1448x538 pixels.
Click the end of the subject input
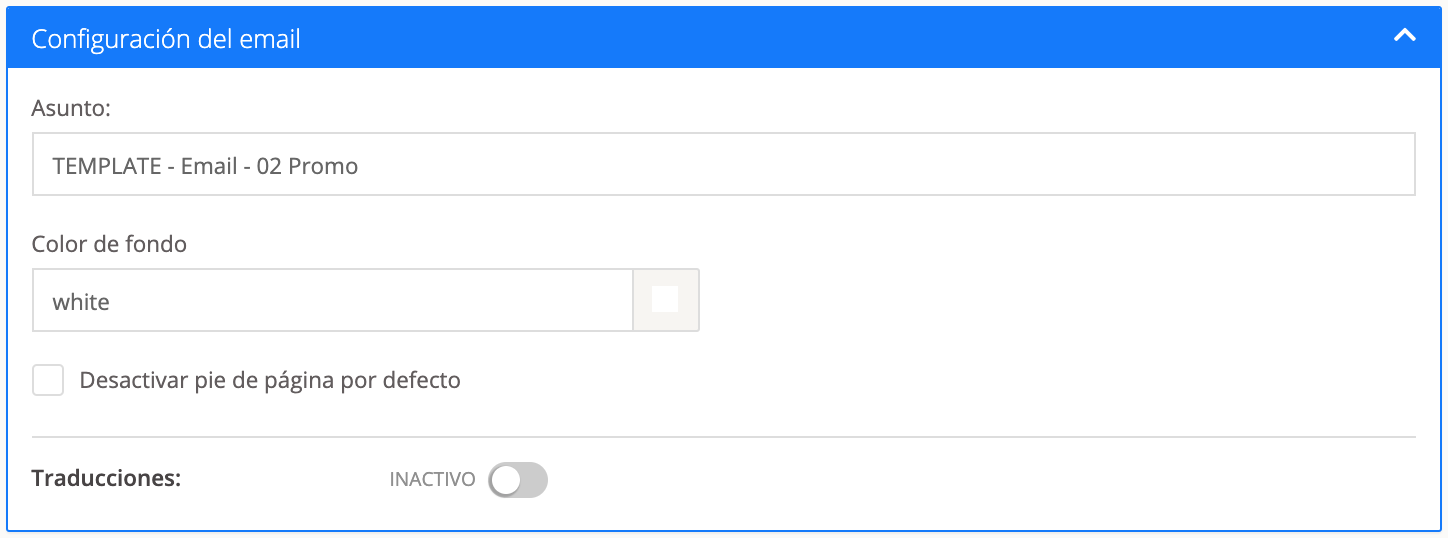1390,164
